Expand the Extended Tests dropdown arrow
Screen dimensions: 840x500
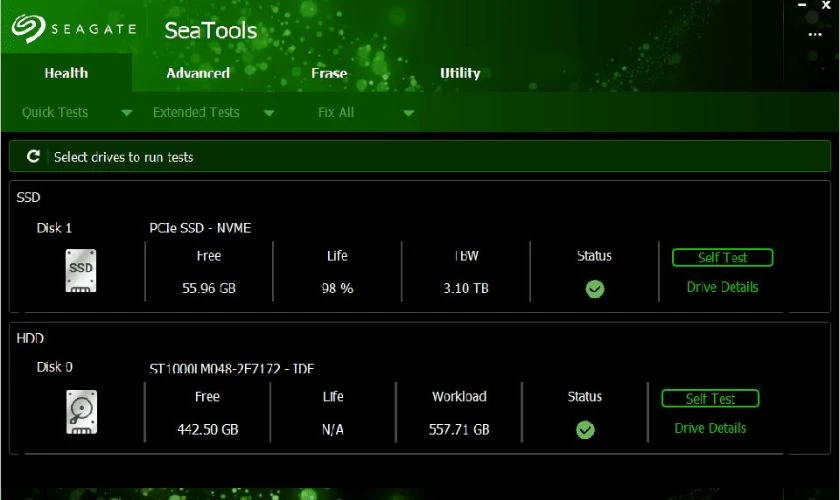(x=269, y=113)
